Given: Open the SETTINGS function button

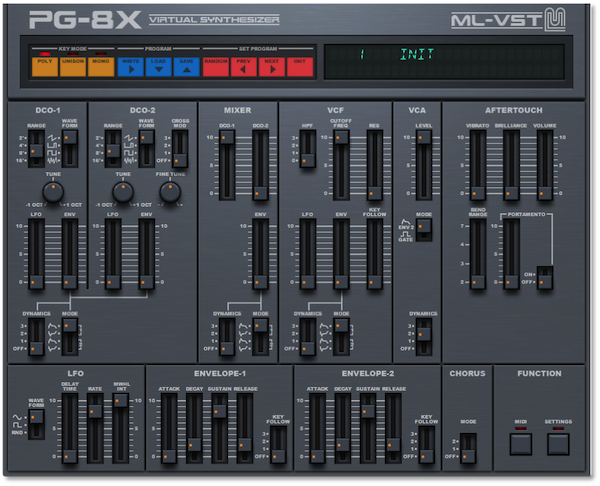Looking at the screenshot, I should [558, 444].
